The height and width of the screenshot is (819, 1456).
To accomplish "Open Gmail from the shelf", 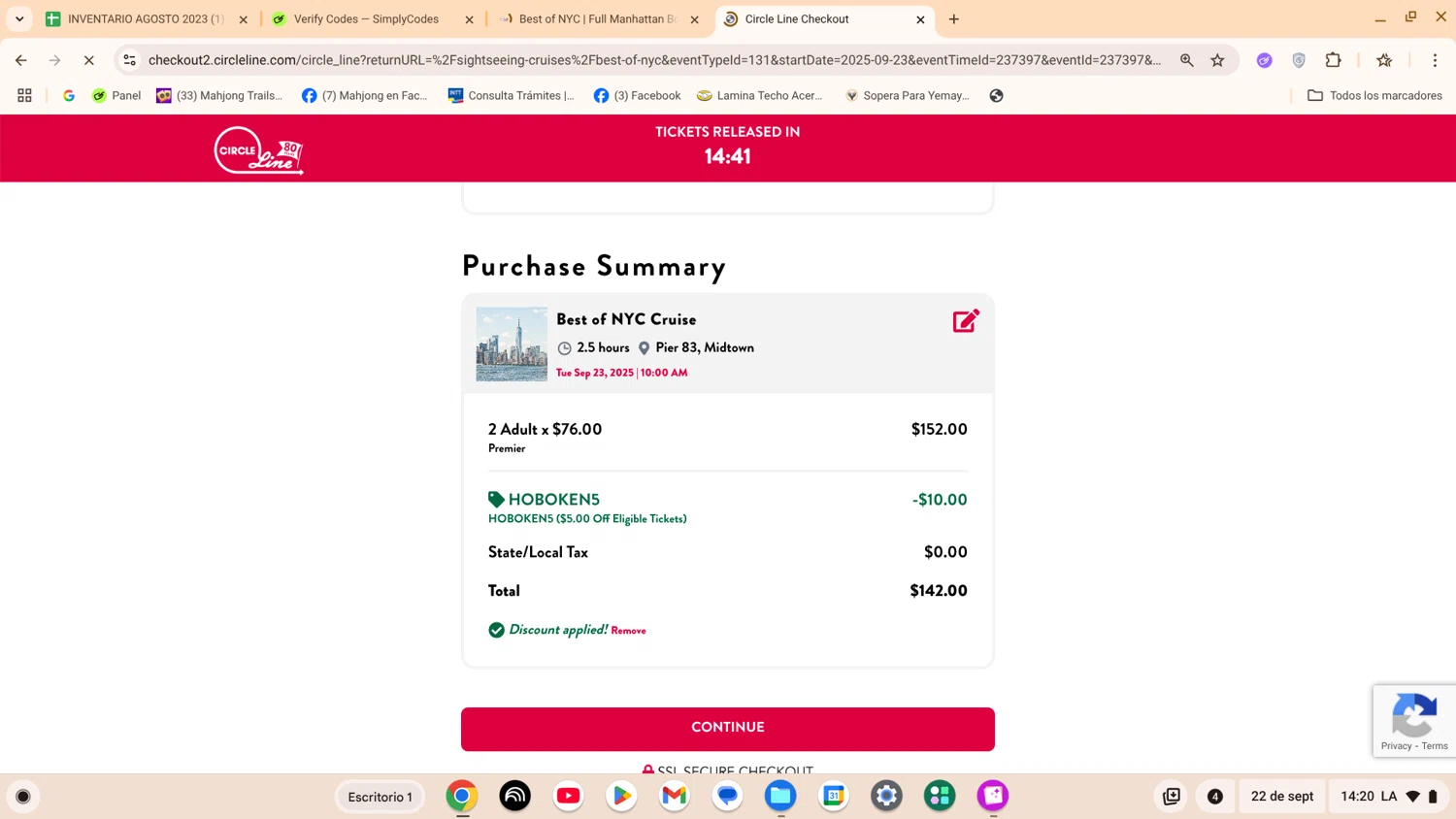I will point(674,796).
